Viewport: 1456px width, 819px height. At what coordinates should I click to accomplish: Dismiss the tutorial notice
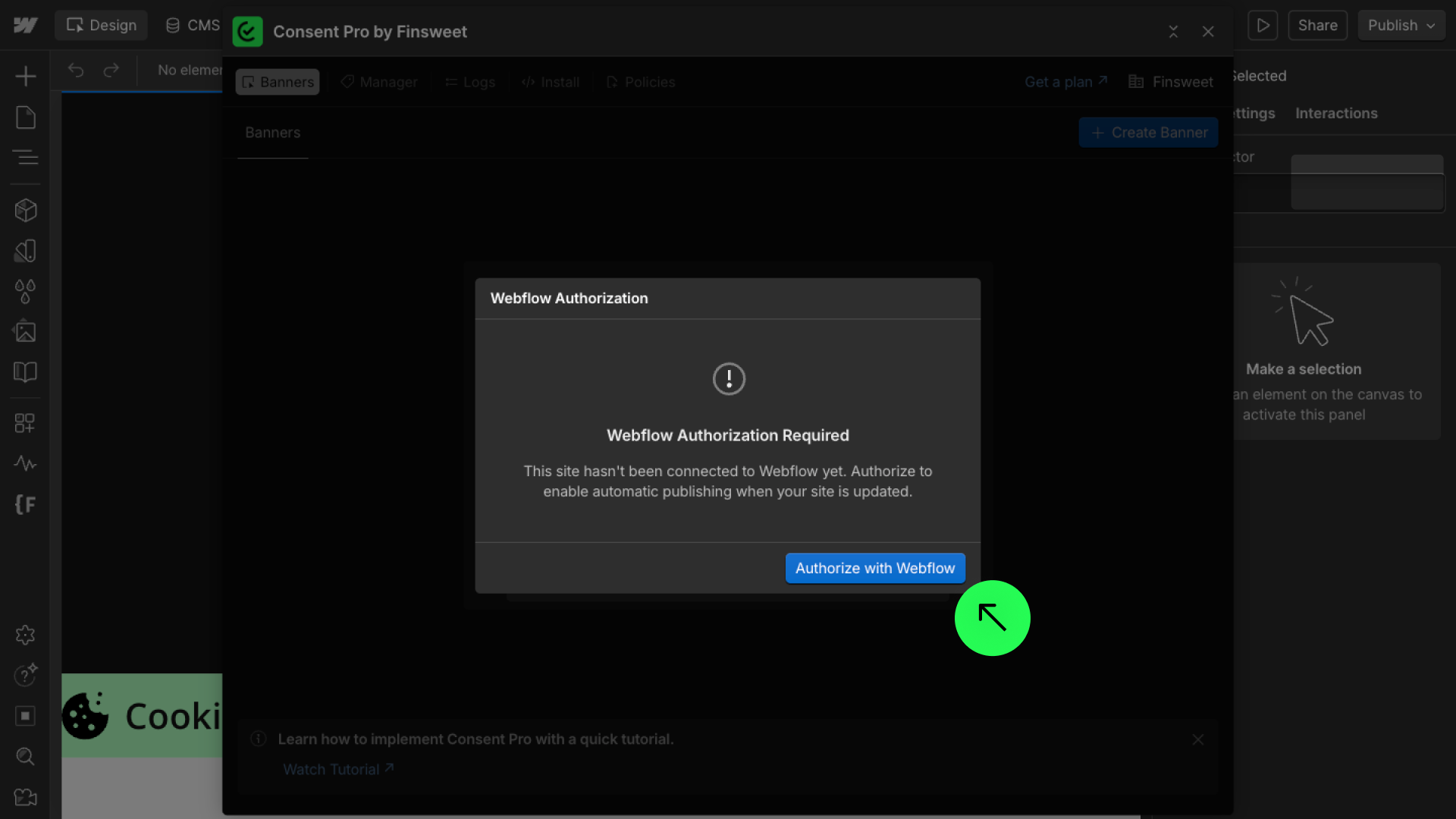click(x=1197, y=739)
